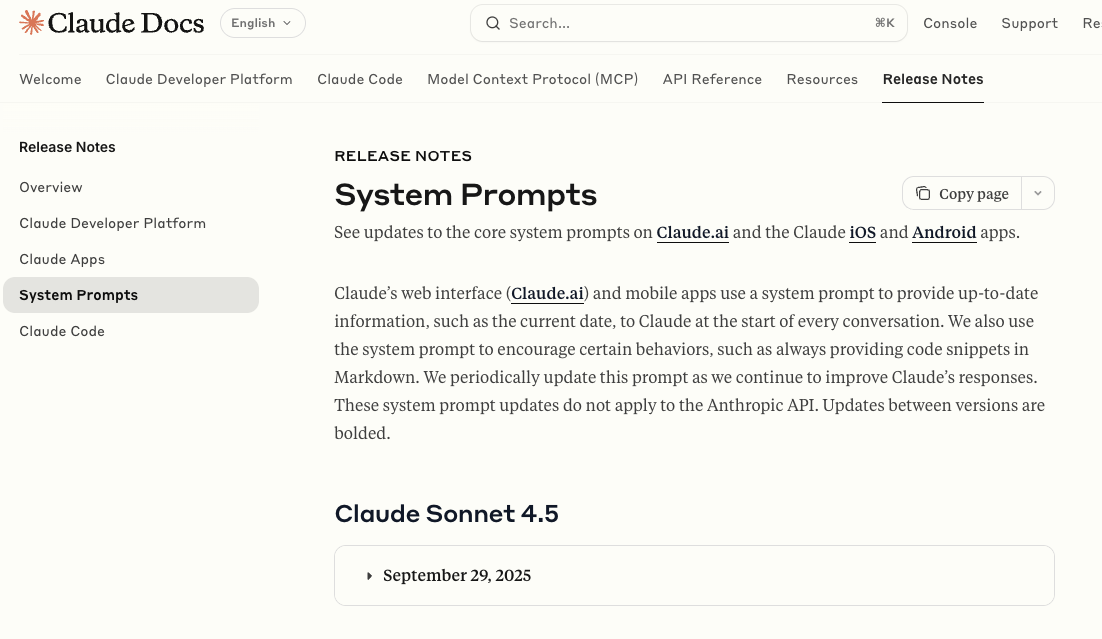Open the Console link
The image size is (1102, 639).
950,23
